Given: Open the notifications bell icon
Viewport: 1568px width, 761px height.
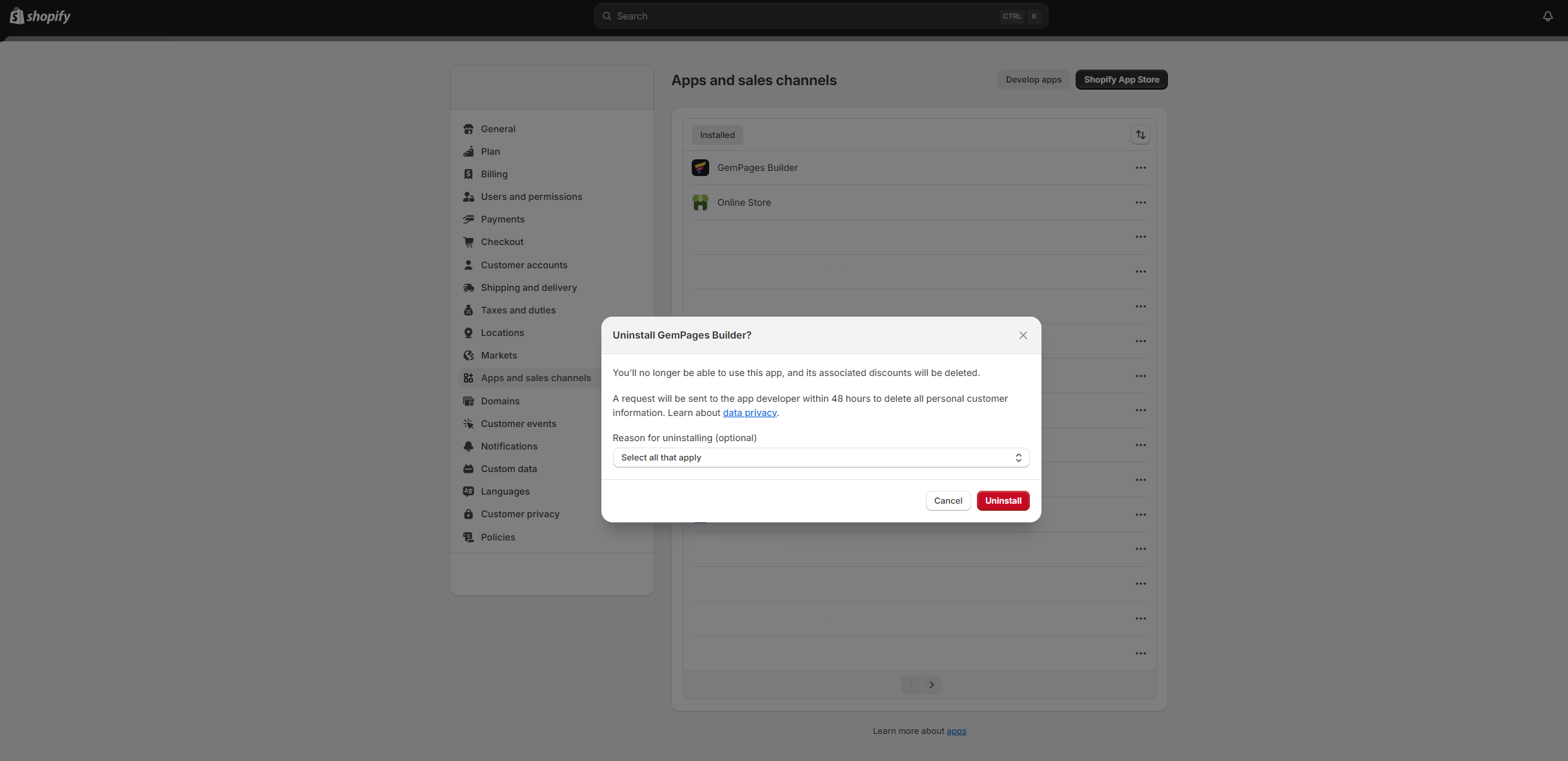Looking at the screenshot, I should [x=1547, y=16].
